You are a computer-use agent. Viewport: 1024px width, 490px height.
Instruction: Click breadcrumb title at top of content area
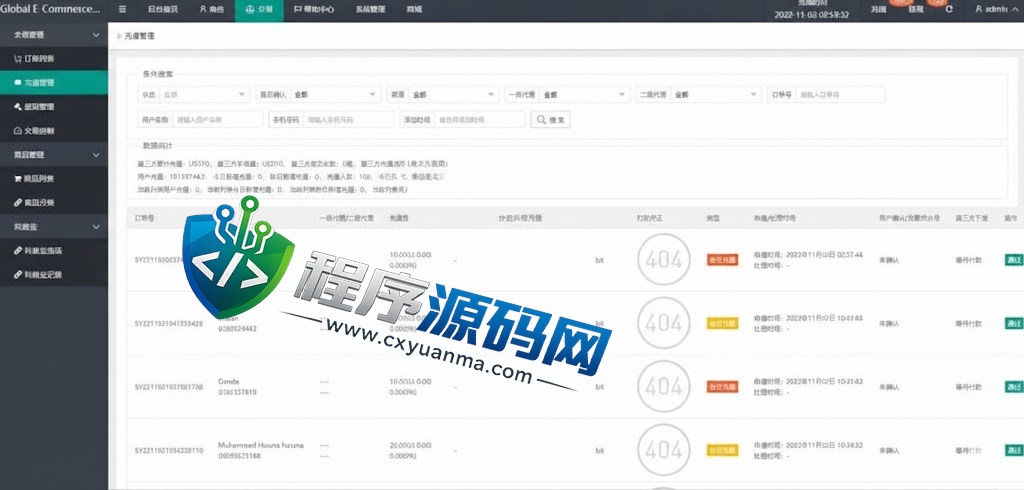(139, 37)
